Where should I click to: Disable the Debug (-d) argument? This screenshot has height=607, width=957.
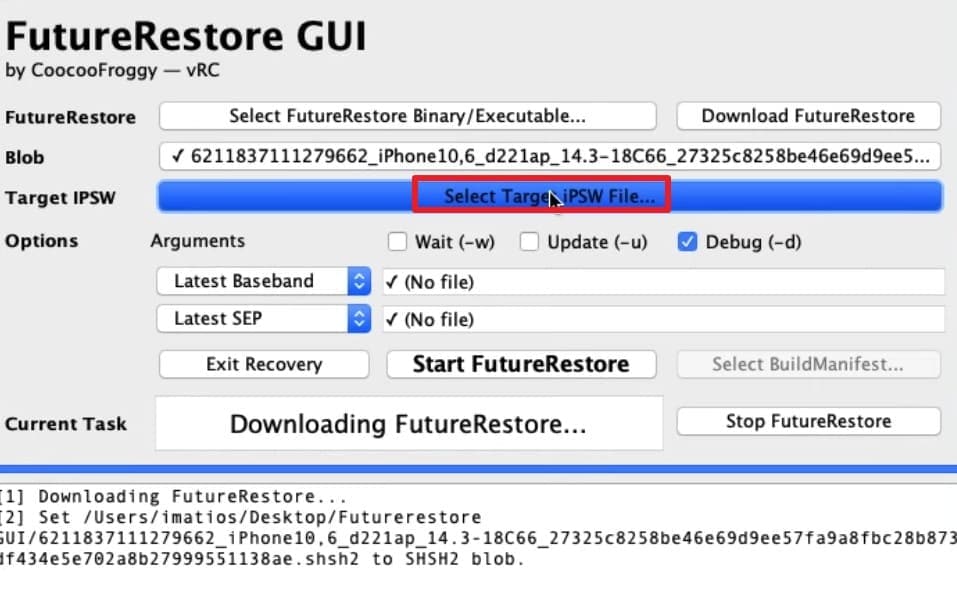coord(687,241)
